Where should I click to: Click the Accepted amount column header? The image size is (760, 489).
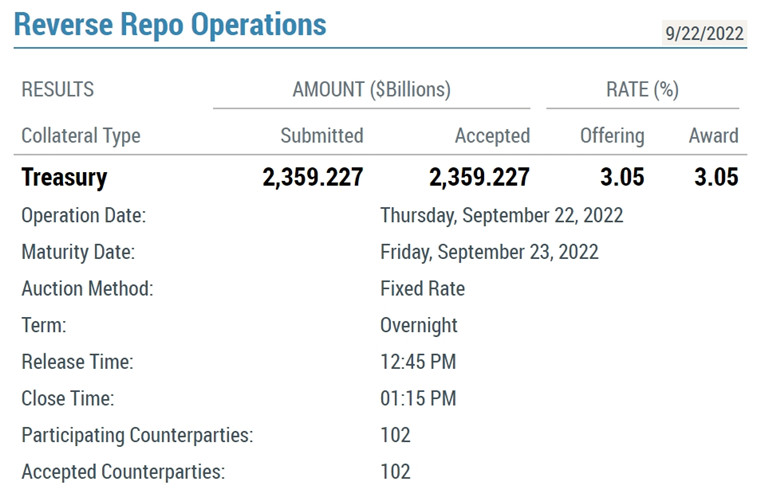pyautogui.click(x=492, y=135)
